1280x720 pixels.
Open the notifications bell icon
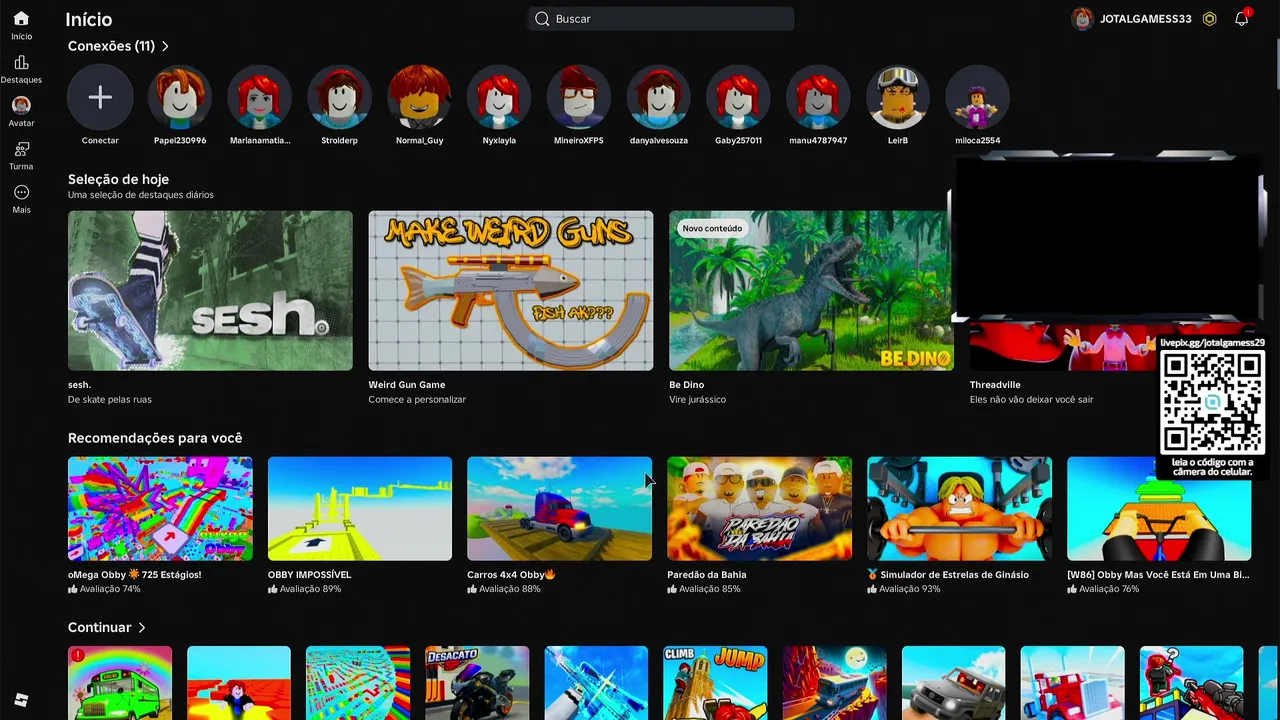[x=1242, y=18]
